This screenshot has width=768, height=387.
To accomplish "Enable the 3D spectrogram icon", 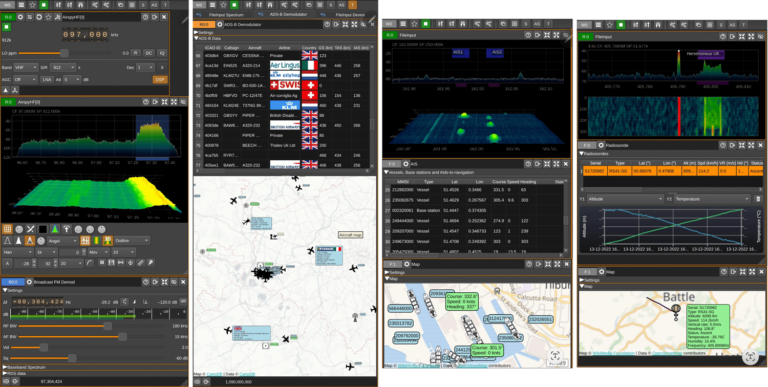I will click(x=30, y=241).
